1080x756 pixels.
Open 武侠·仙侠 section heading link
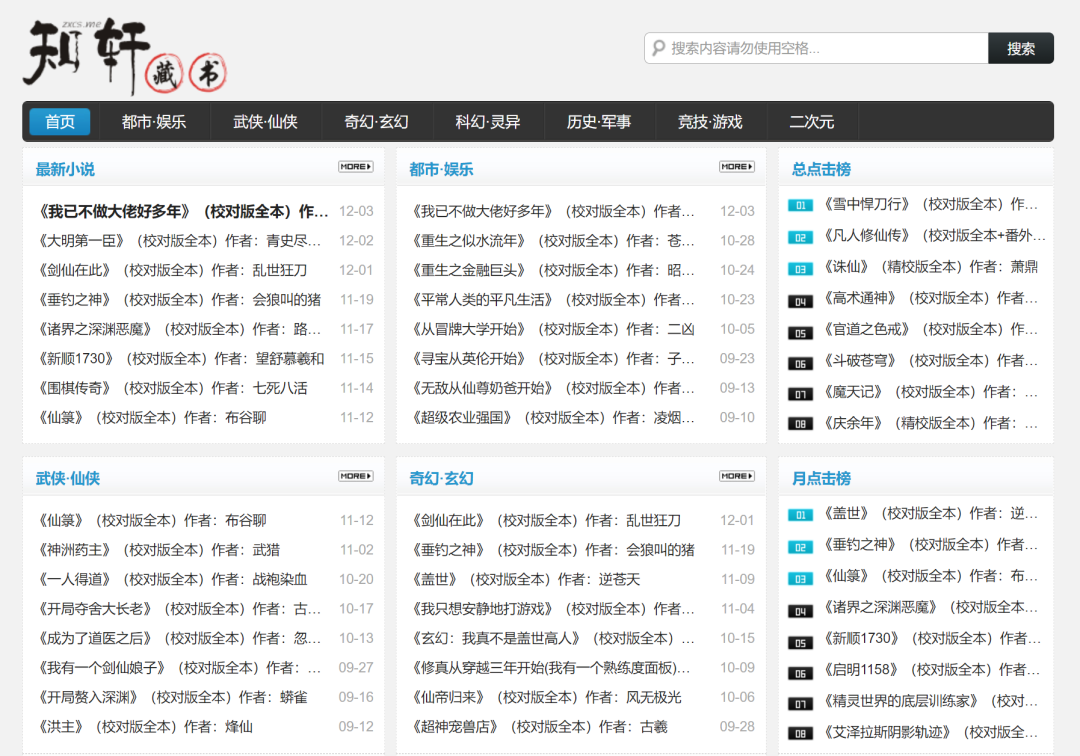68,479
